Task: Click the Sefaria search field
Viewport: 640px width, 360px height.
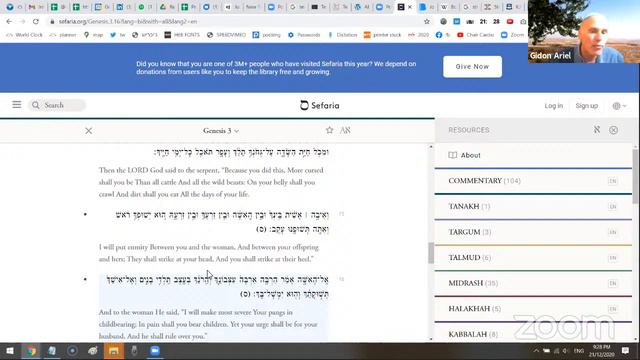Action: pos(57,105)
